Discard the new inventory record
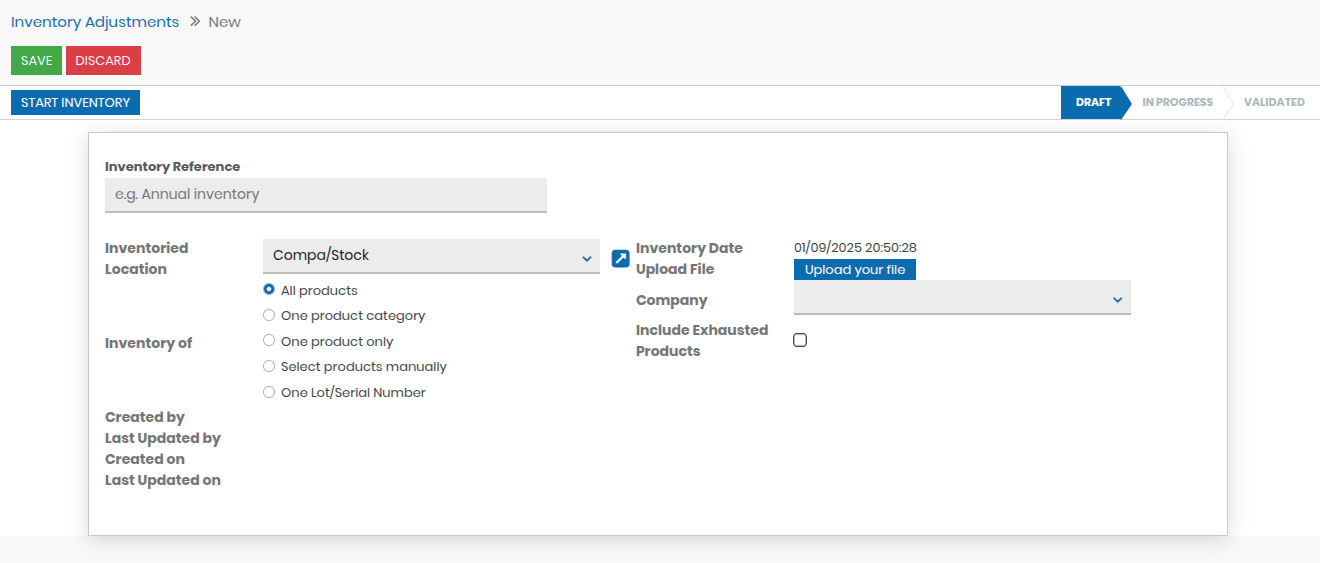The image size is (1320, 563). [103, 60]
